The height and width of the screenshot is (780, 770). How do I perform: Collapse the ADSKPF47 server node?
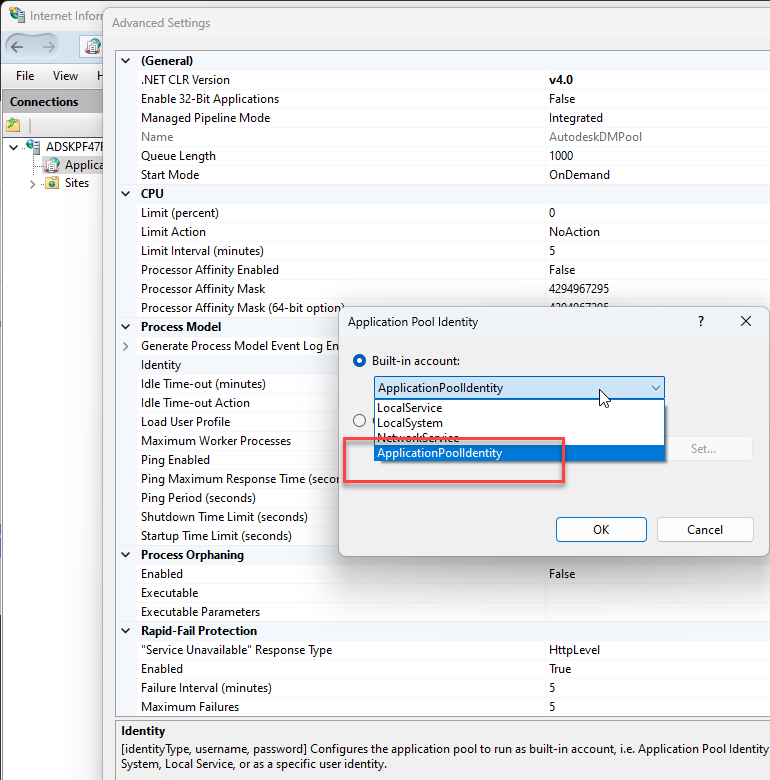[x=14, y=147]
